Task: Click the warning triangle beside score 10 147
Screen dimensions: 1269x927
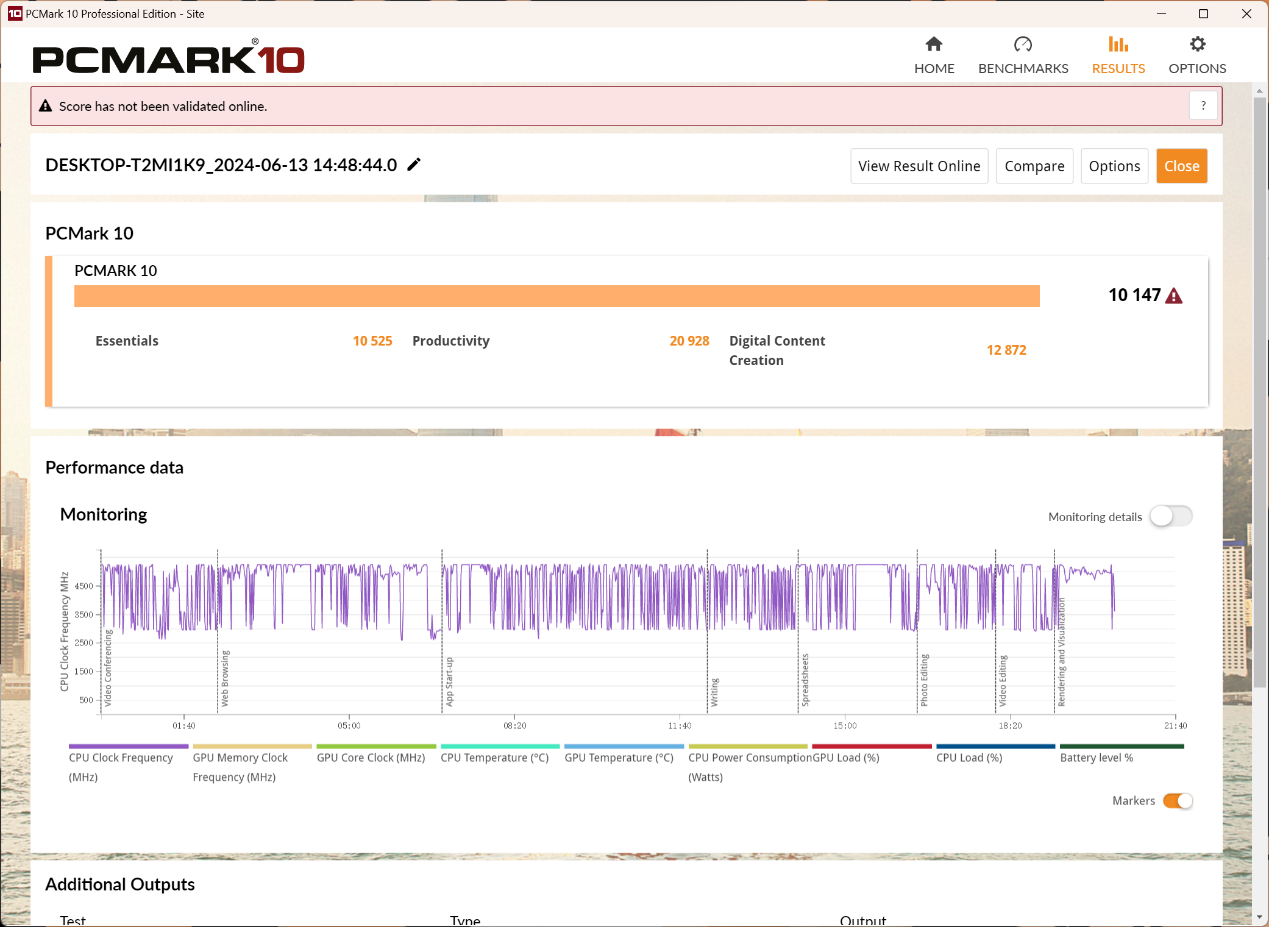Action: (x=1174, y=296)
